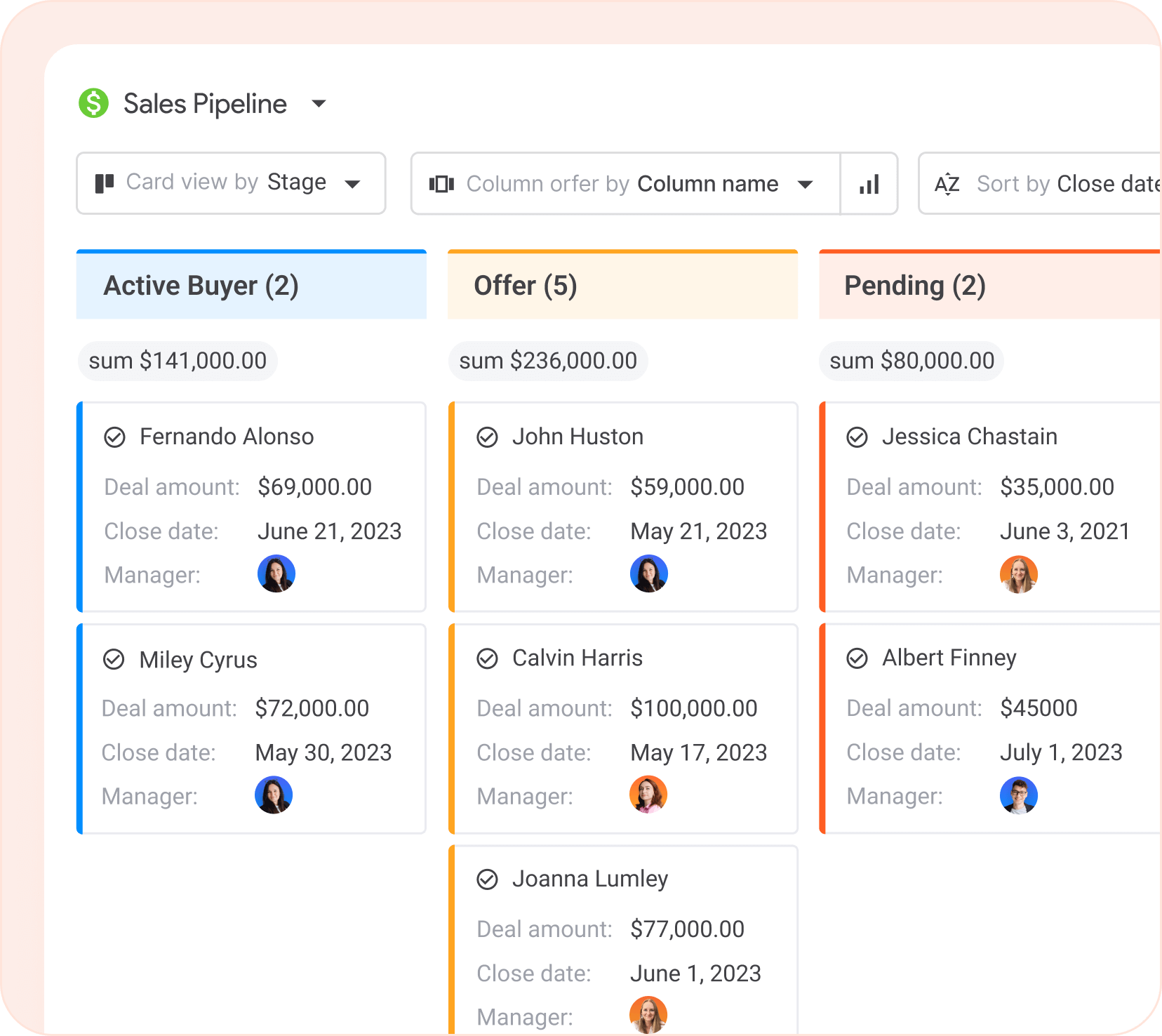This screenshot has height=1036, width=1162.
Task: Open the Sales Pipeline title dropdown arrow
Action: coord(319,103)
